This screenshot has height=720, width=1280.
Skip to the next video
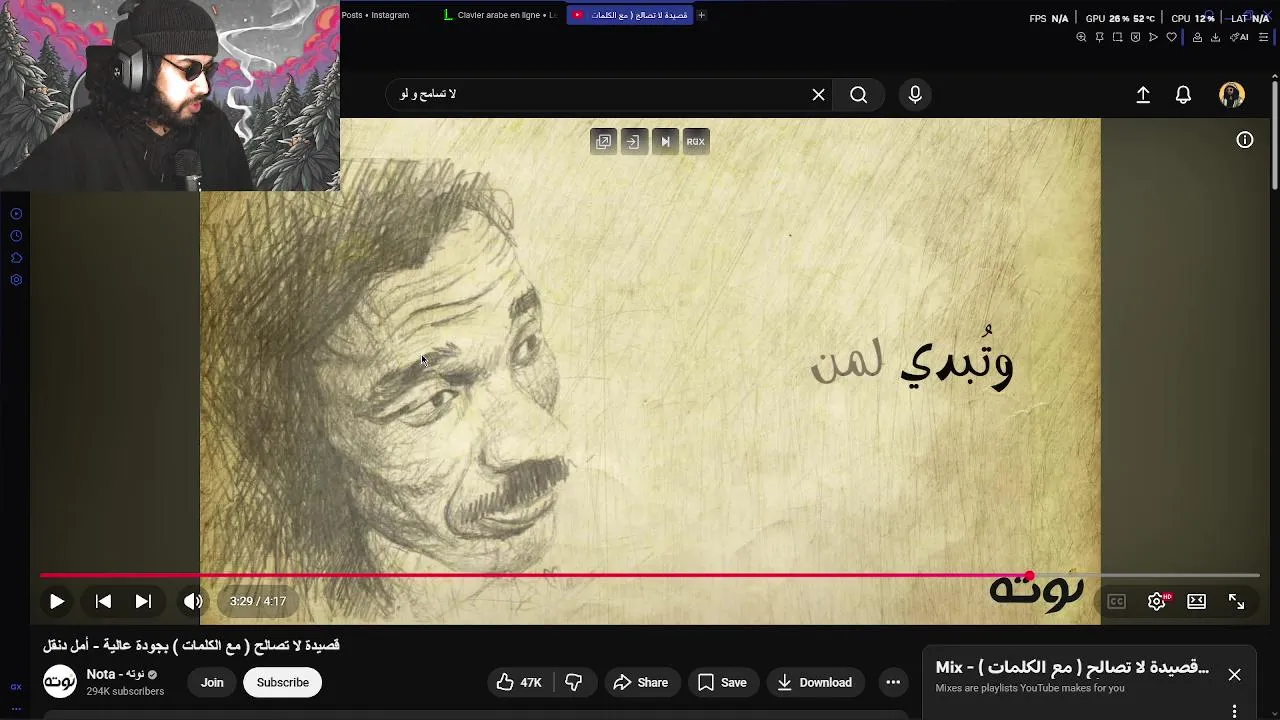(143, 601)
